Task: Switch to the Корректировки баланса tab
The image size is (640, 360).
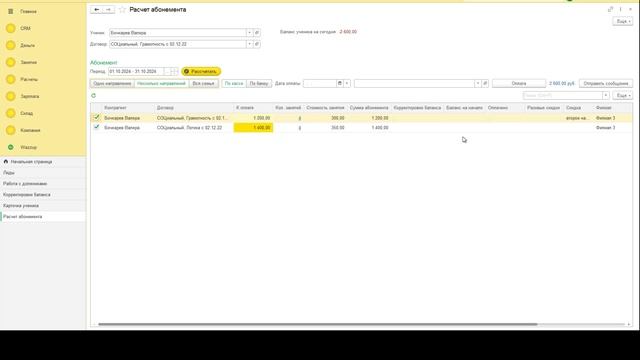Action: 43,195
